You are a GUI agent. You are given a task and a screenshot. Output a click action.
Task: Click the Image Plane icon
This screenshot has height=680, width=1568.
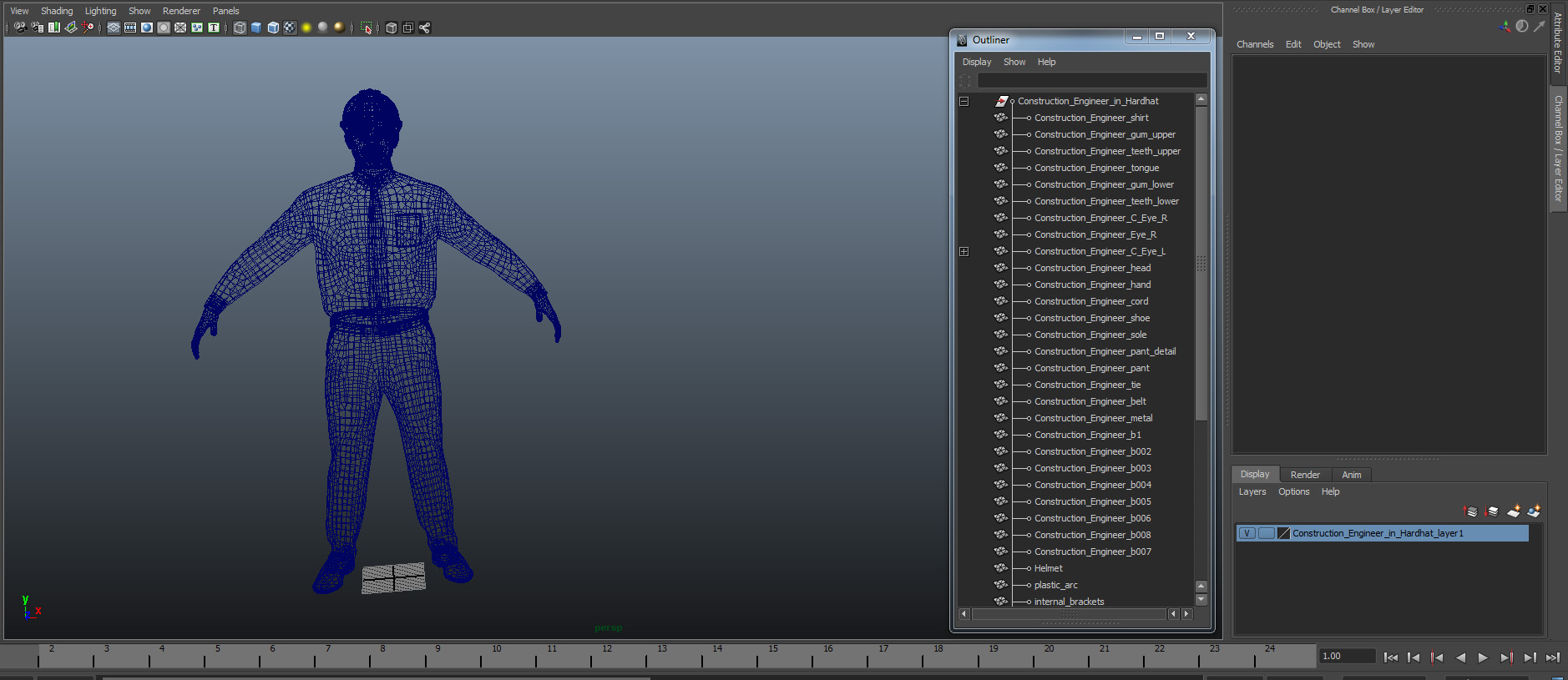tap(71, 28)
